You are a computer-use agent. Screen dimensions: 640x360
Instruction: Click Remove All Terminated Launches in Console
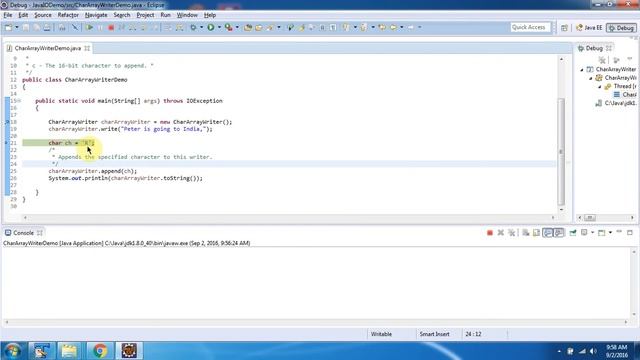point(512,233)
